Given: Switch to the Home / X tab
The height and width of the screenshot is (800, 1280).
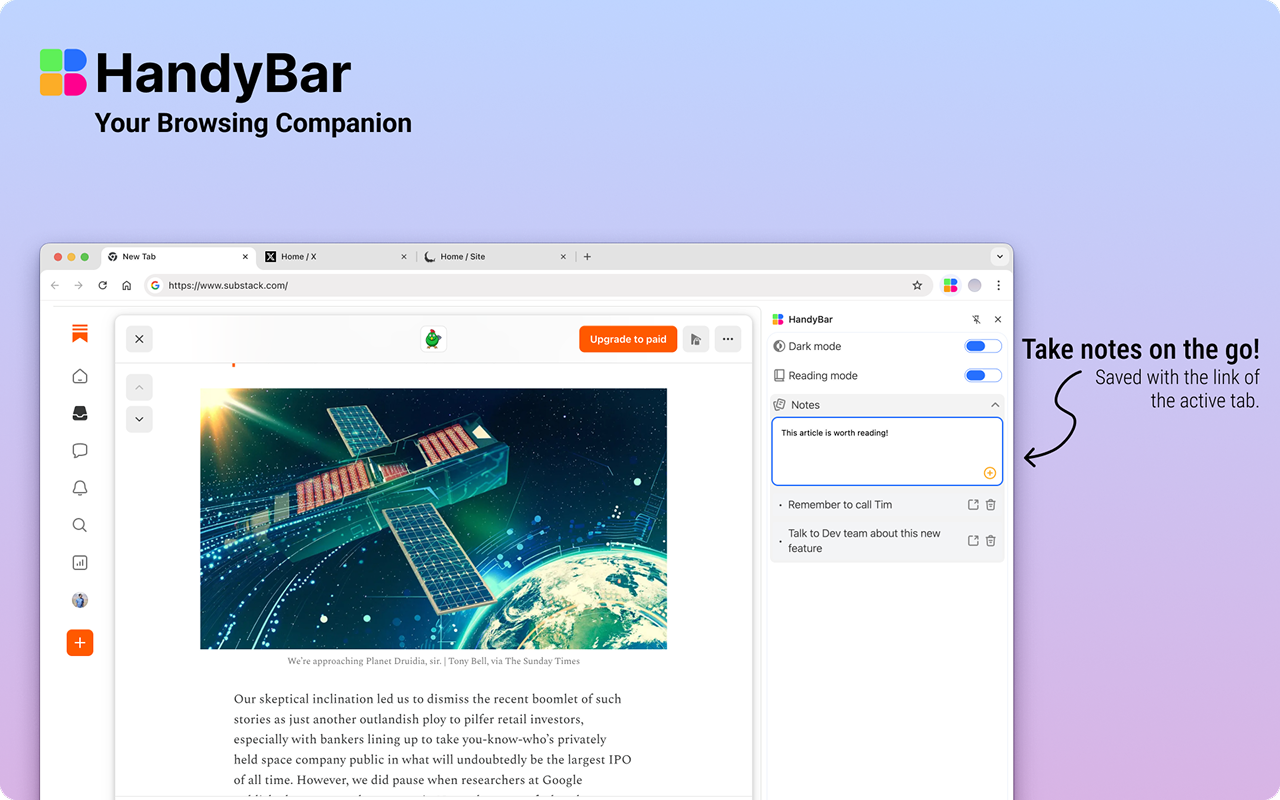Looking at the screenshot, I should pyautogui.click(x=300, y=256).
